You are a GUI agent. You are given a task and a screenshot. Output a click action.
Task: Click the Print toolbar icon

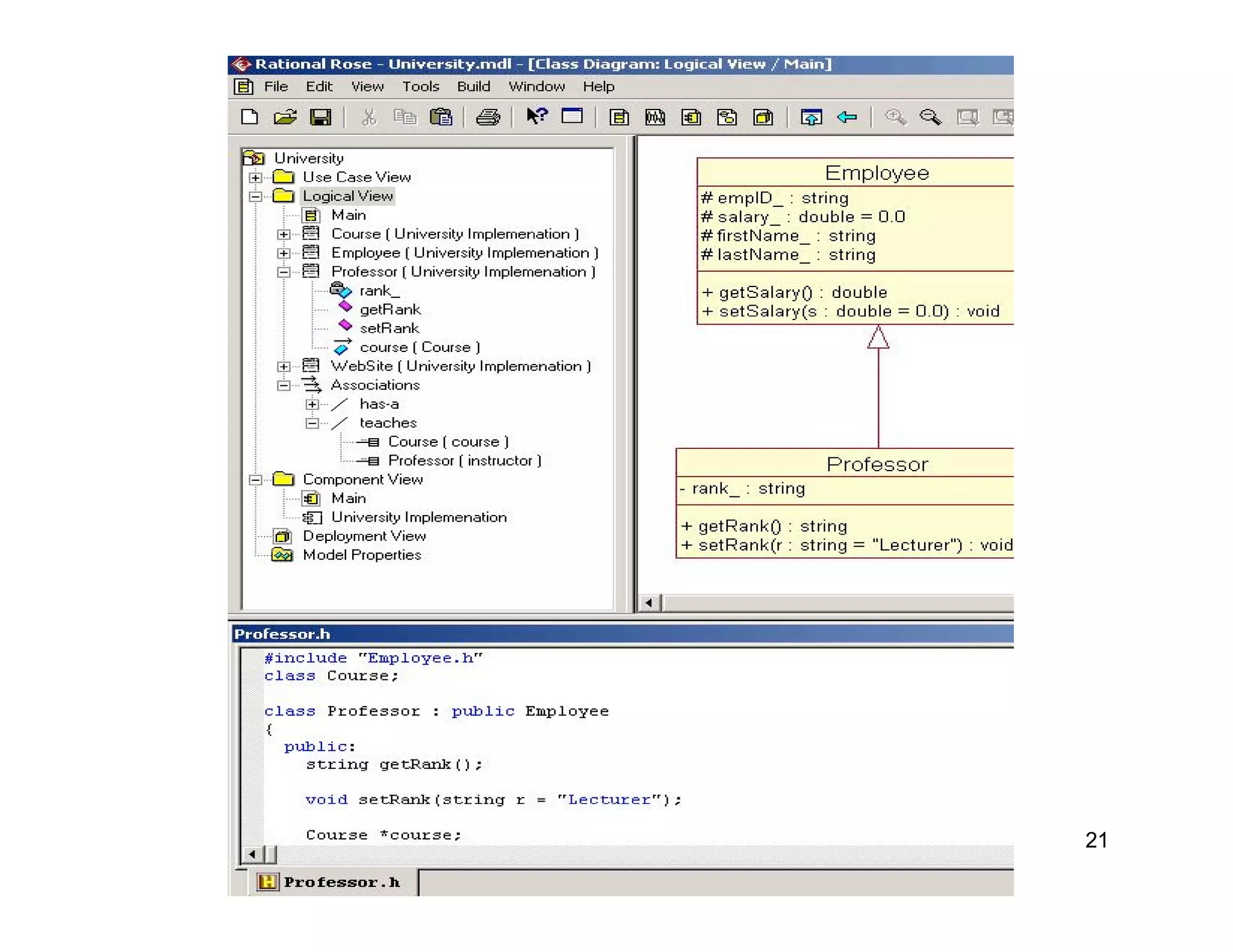pos(488,117)
